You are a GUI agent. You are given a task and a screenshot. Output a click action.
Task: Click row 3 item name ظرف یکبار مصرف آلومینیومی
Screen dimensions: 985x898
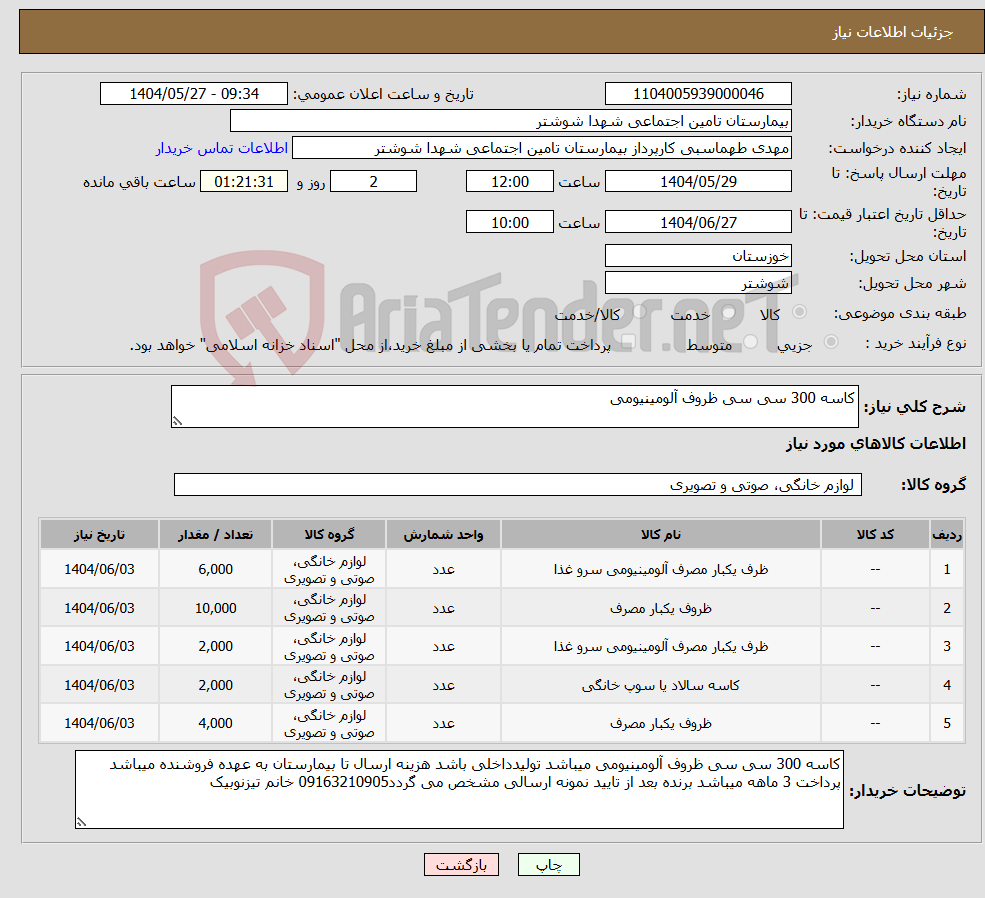(660, 646)
